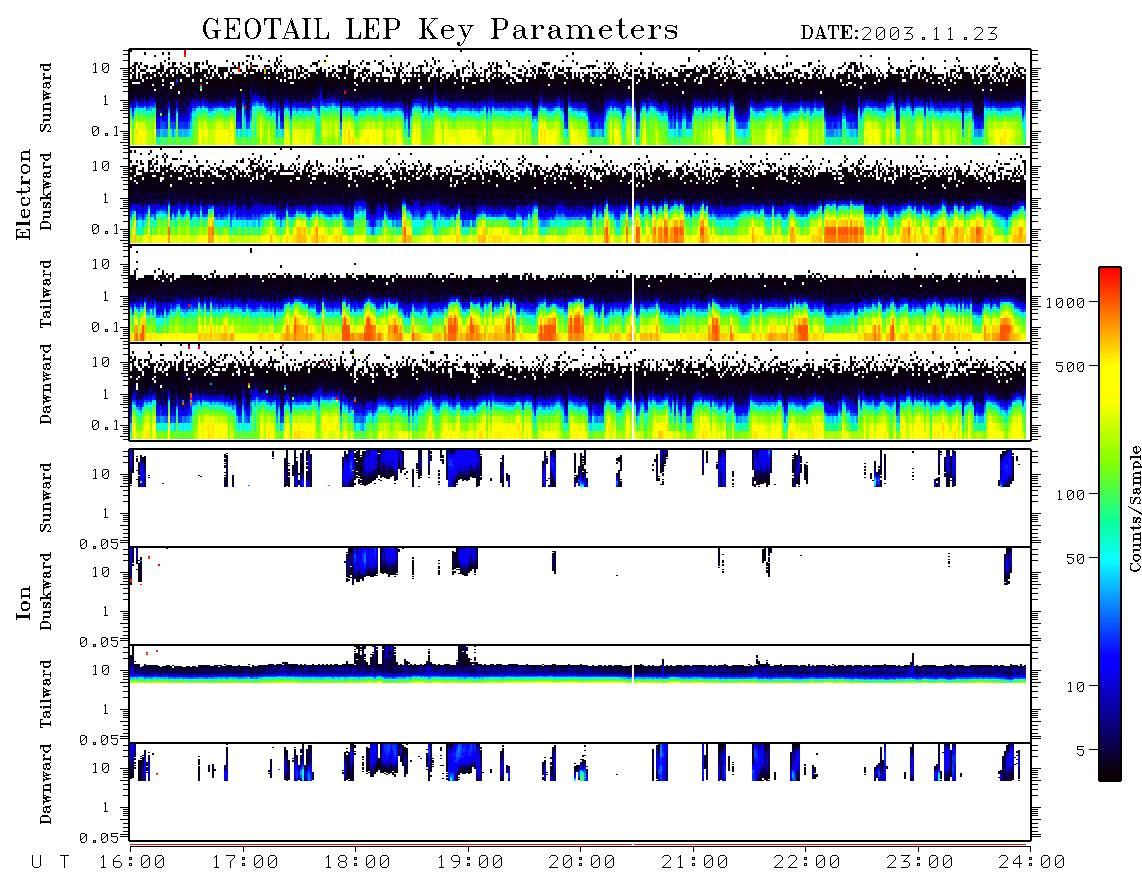Click the "18:00" time tick label
Image resolution: width=1142 pixels, height=880 pixels.
pos(358,863)
